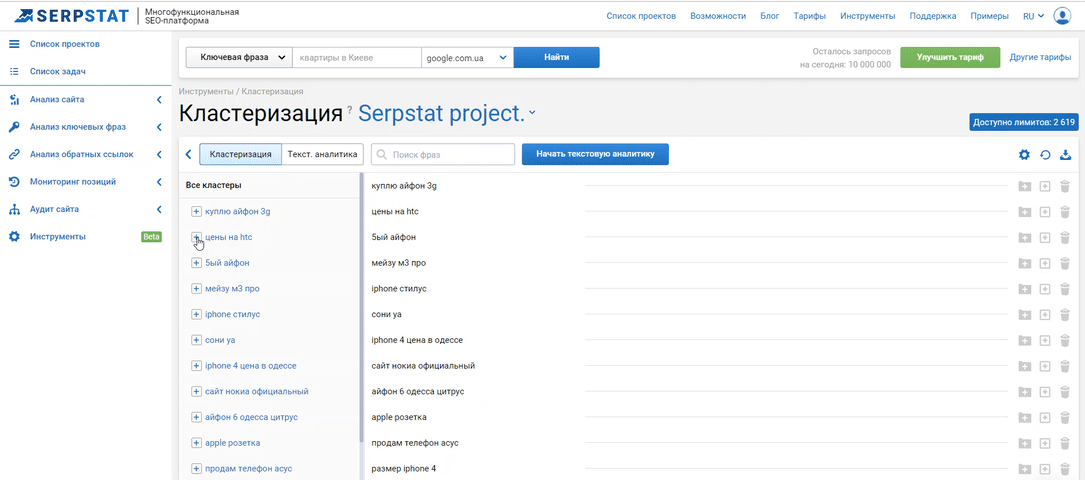Delete the 'сони уа' phrase row

point(1065,315)
